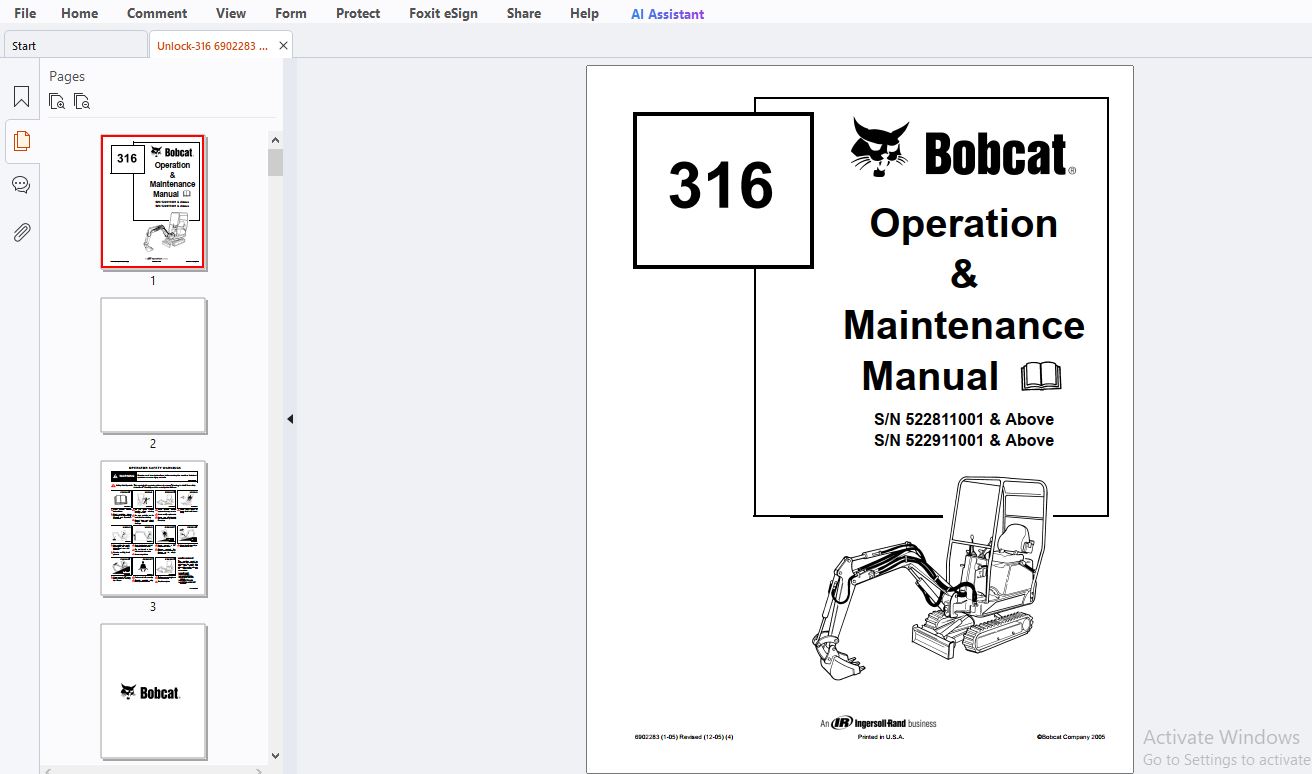The width and height of the screenshot is (1312, 774).
Task: Open the Foxit eSign tab
Action: (x=443, y=13)
